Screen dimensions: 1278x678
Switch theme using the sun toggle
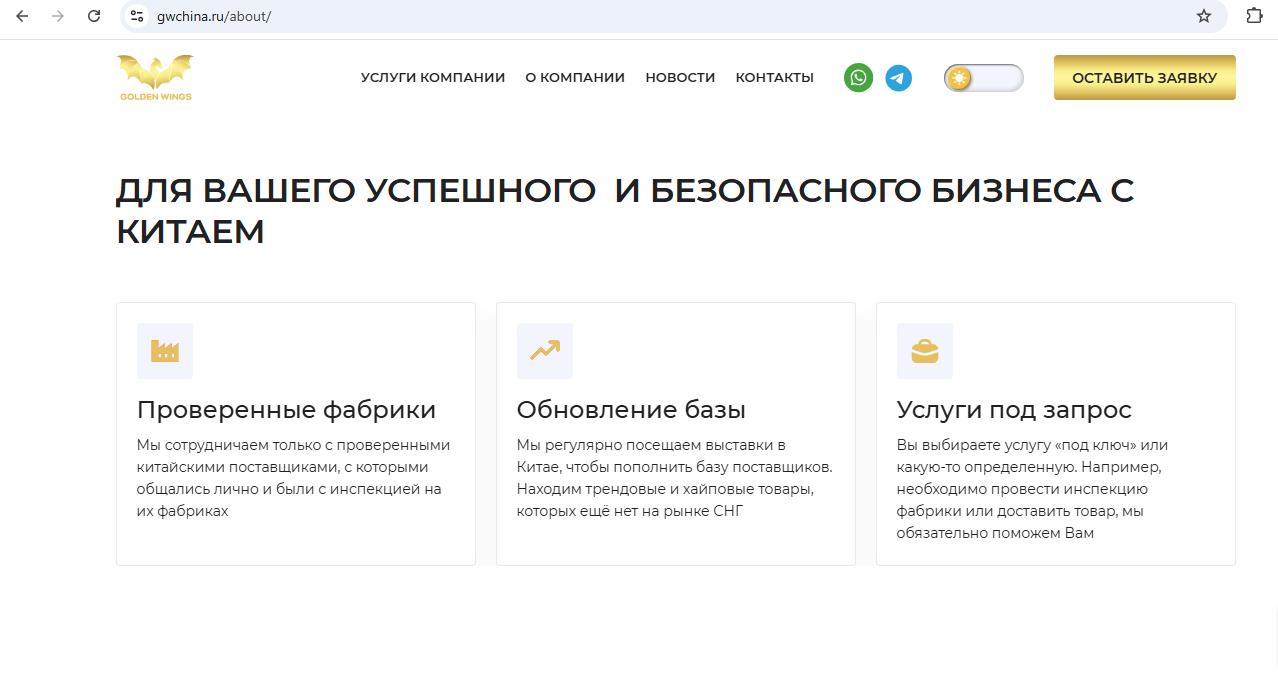coord(960,77)
